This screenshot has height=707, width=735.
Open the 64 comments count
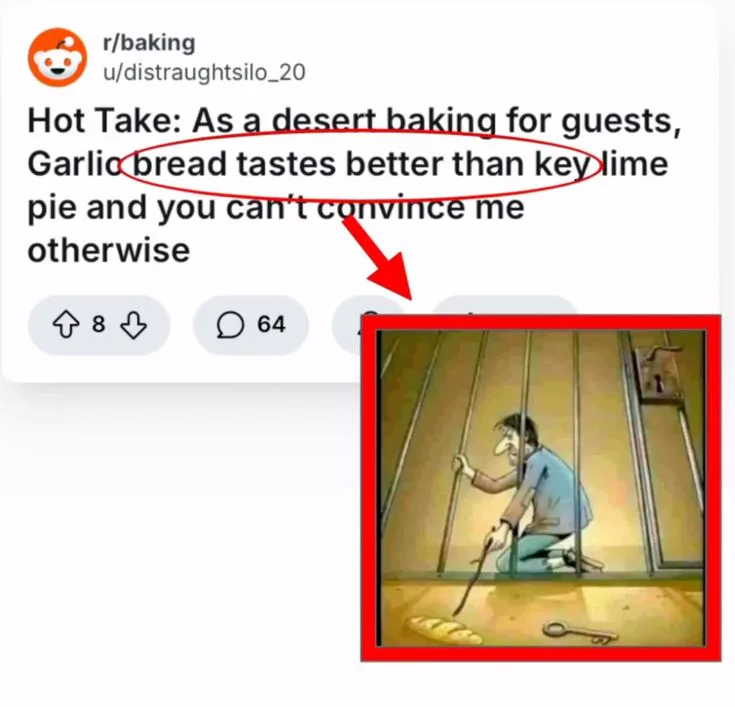(x=271, y=324)
